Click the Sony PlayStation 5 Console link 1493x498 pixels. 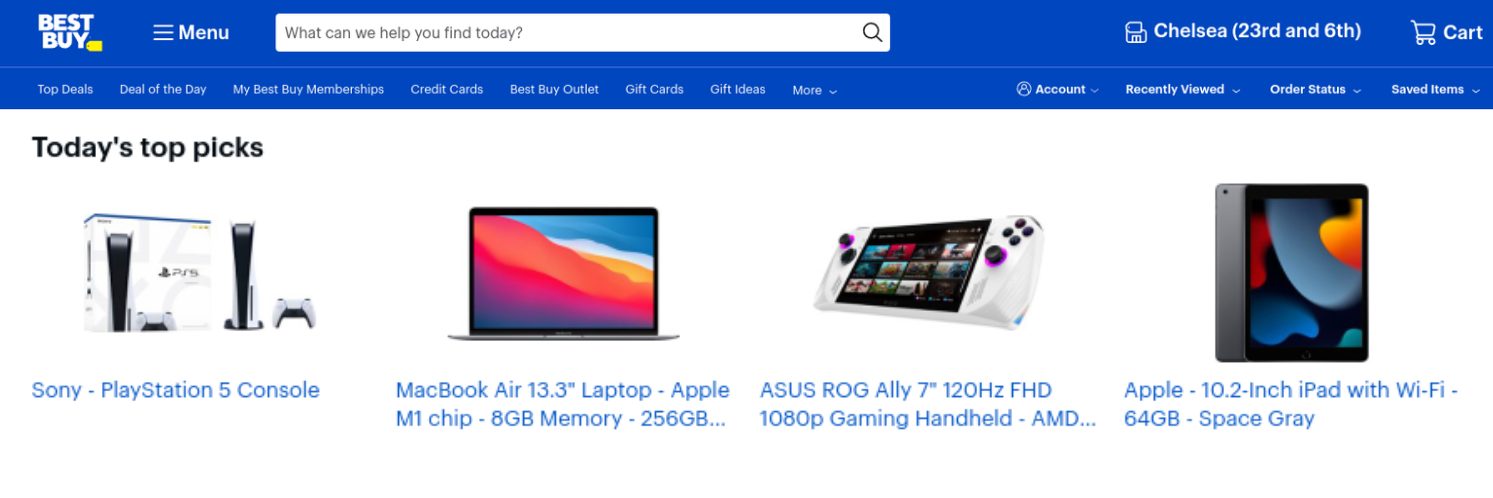176,390
